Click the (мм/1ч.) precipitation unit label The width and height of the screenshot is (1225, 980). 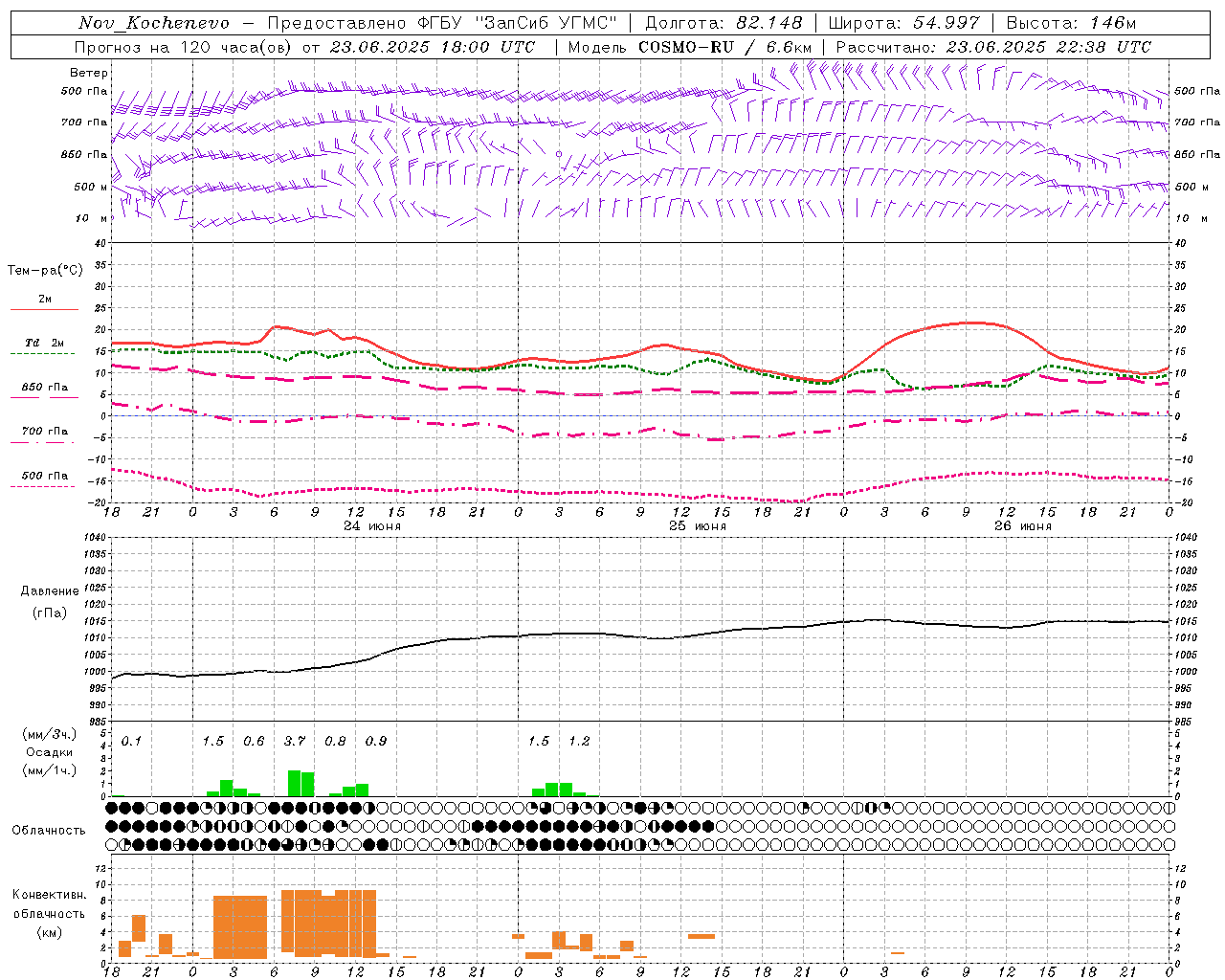(x=49, y=770)
